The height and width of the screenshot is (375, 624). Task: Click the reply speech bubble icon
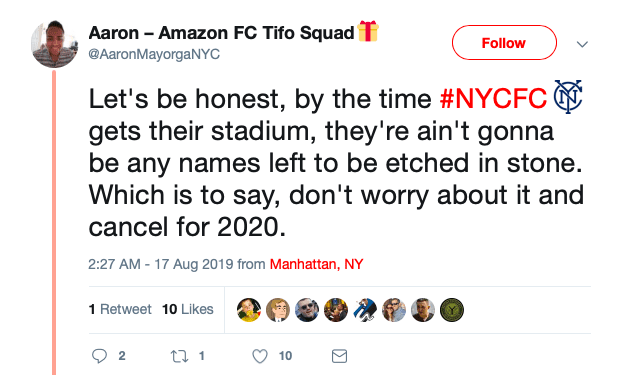(x=99, y=356)
